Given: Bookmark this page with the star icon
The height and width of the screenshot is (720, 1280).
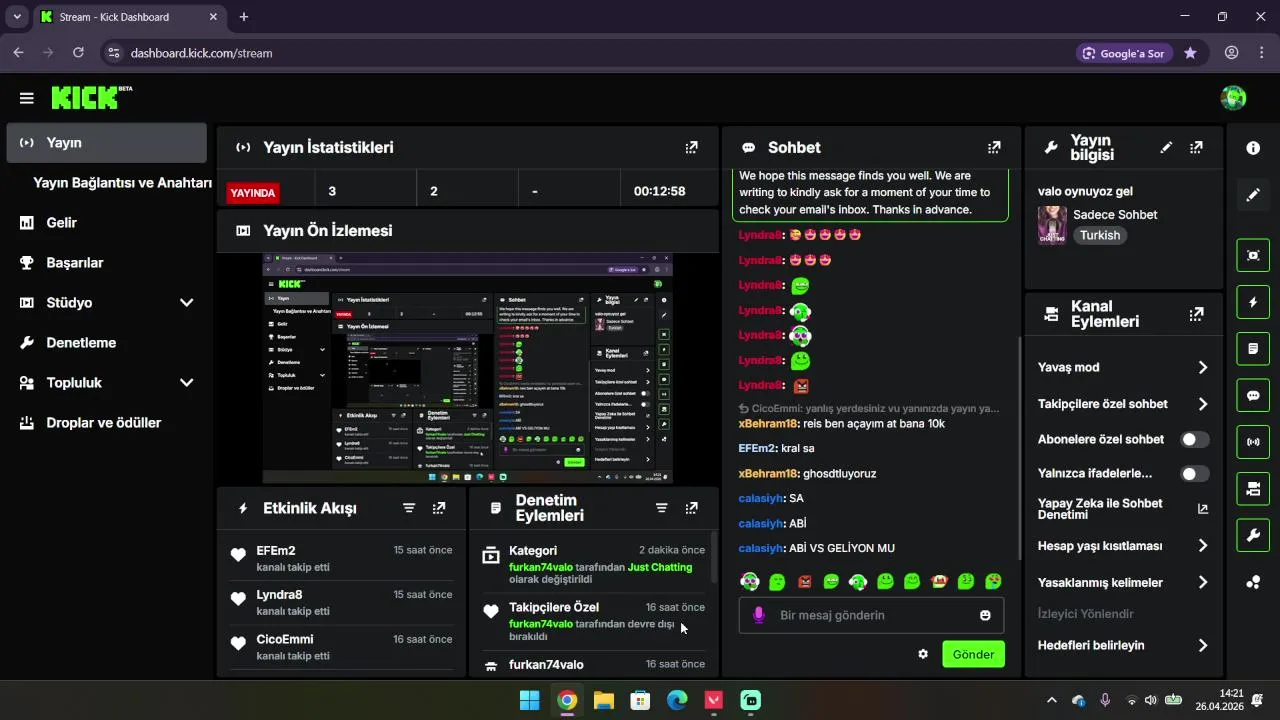Looking at the screenshot, I should coord(1190,53).
